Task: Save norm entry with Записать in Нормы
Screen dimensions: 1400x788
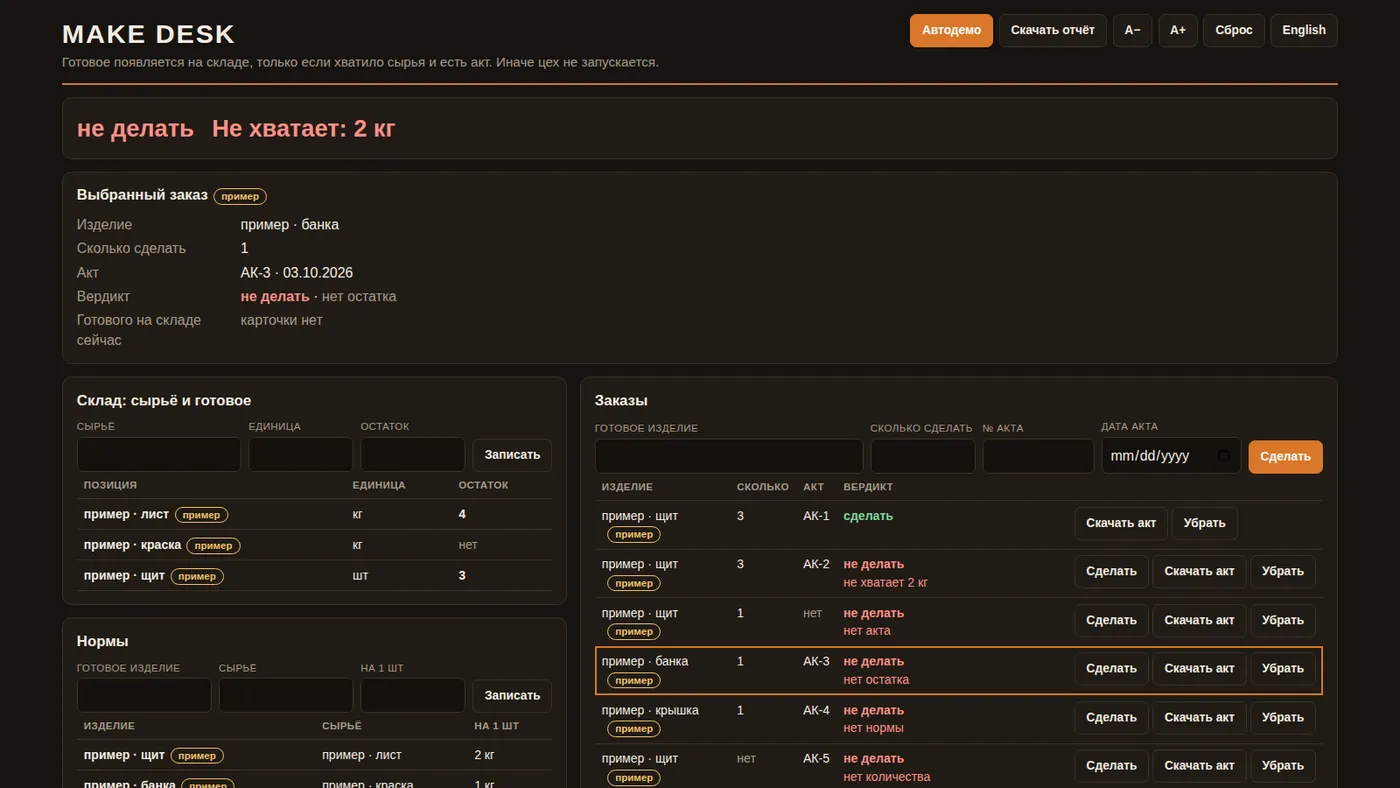Action: (512, 696)
